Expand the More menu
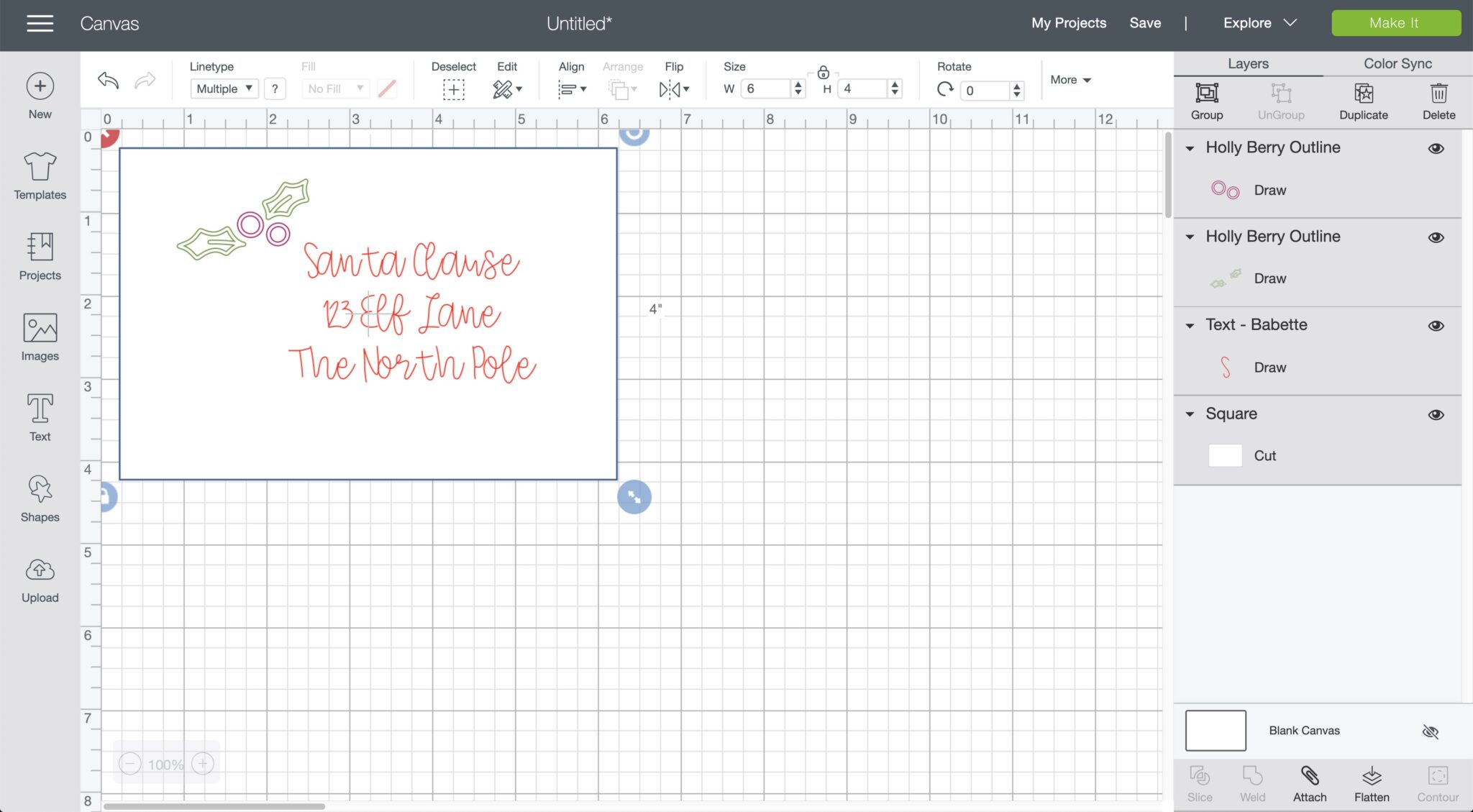1473x812 pixels. 1070,80
